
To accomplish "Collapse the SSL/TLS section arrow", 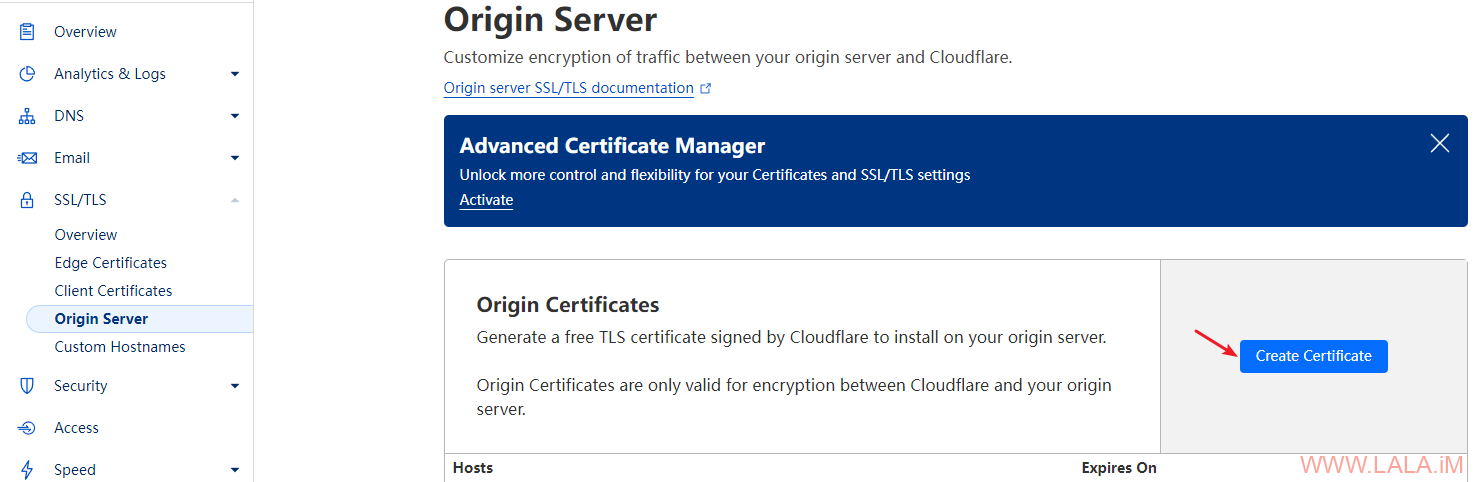I will (x=235, y=200).
